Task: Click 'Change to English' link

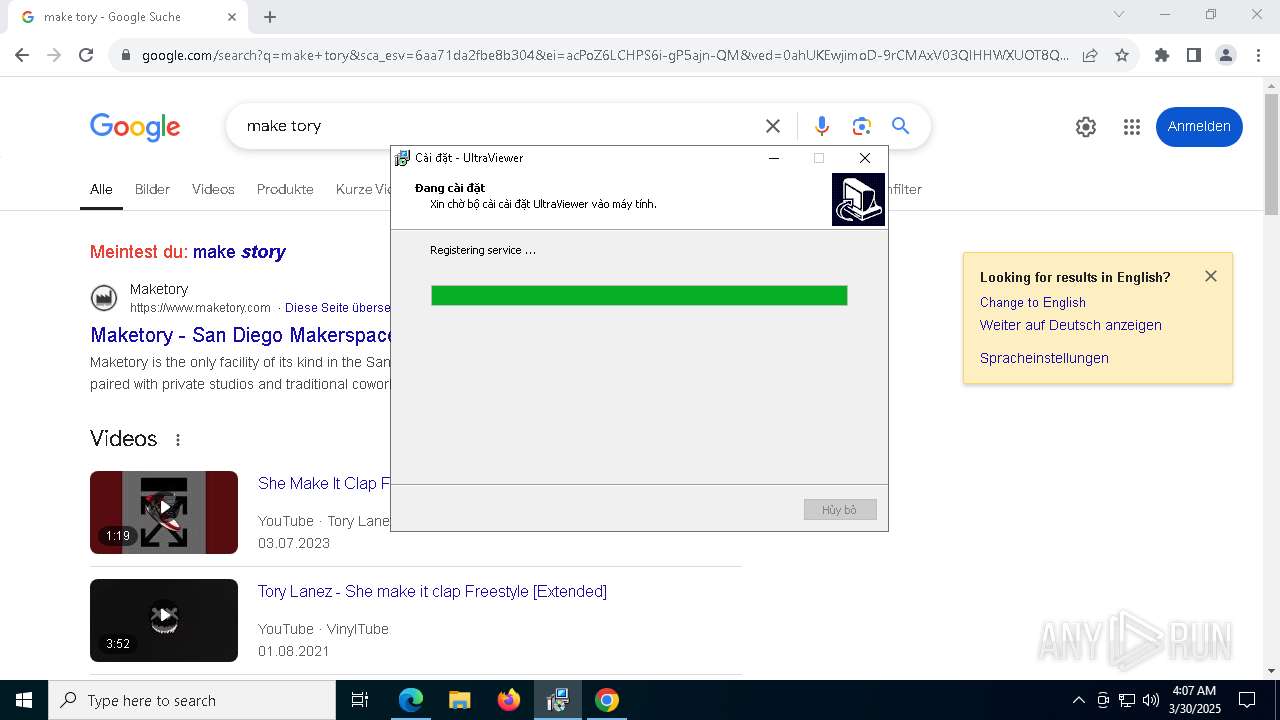Action: 1032,302
